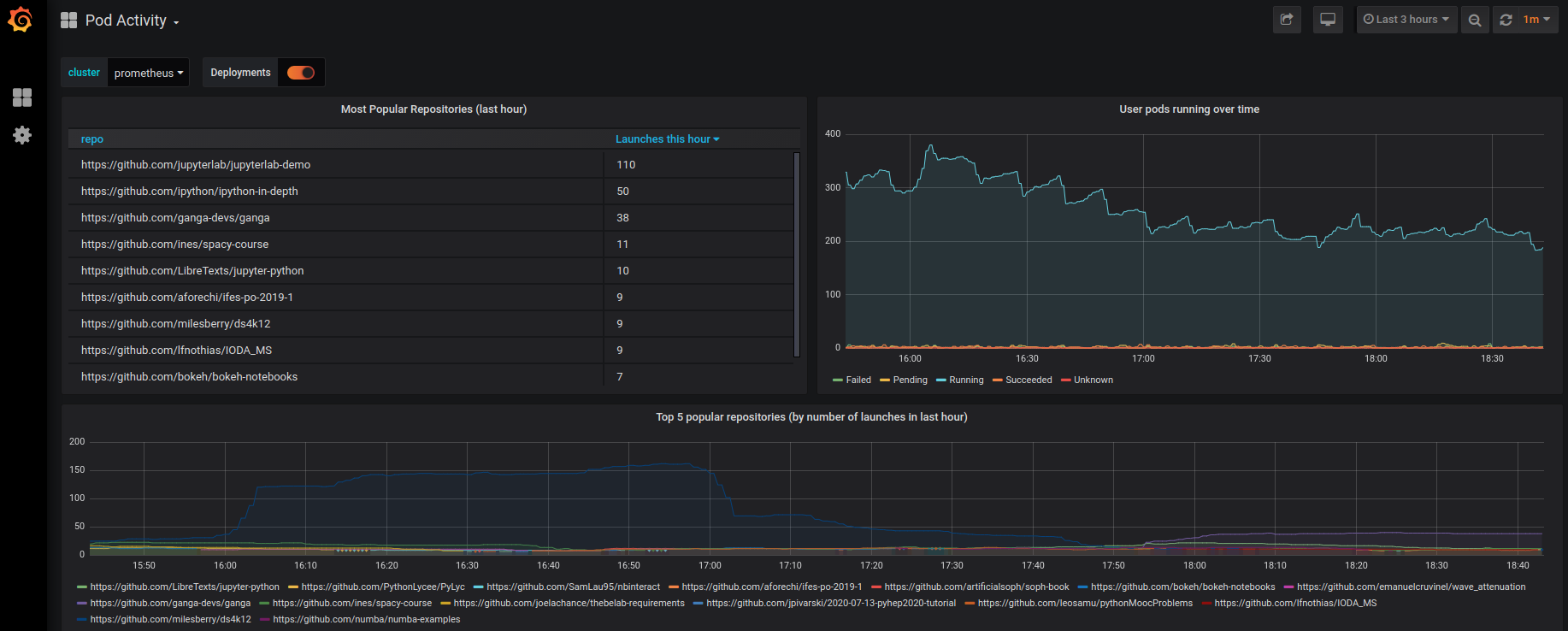
Task: Open the 1m refresh interval dropdown
Action: (x=1536, y=20)
